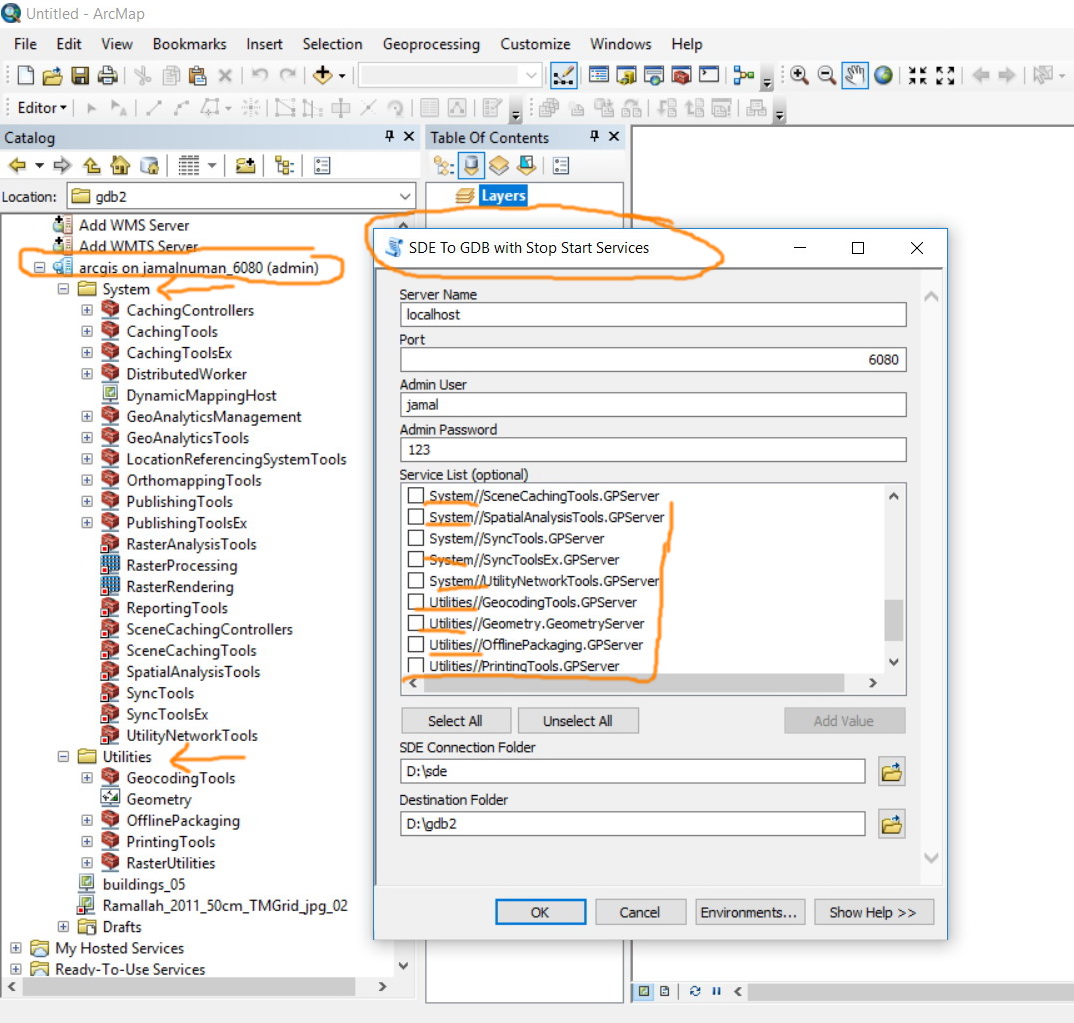The width and height of the screenshot is (1074, 1023).
Task: Browse for the SDE Connection Folder
Action: tap(891, 772)
